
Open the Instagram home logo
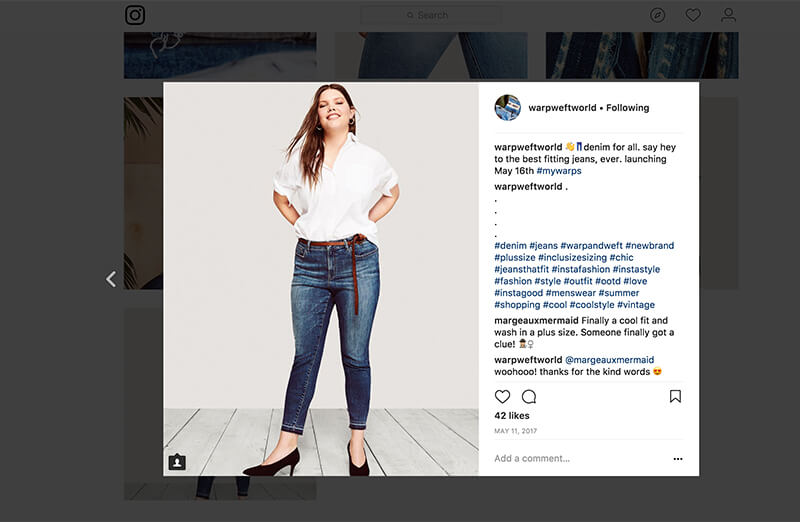click(135, 15)
